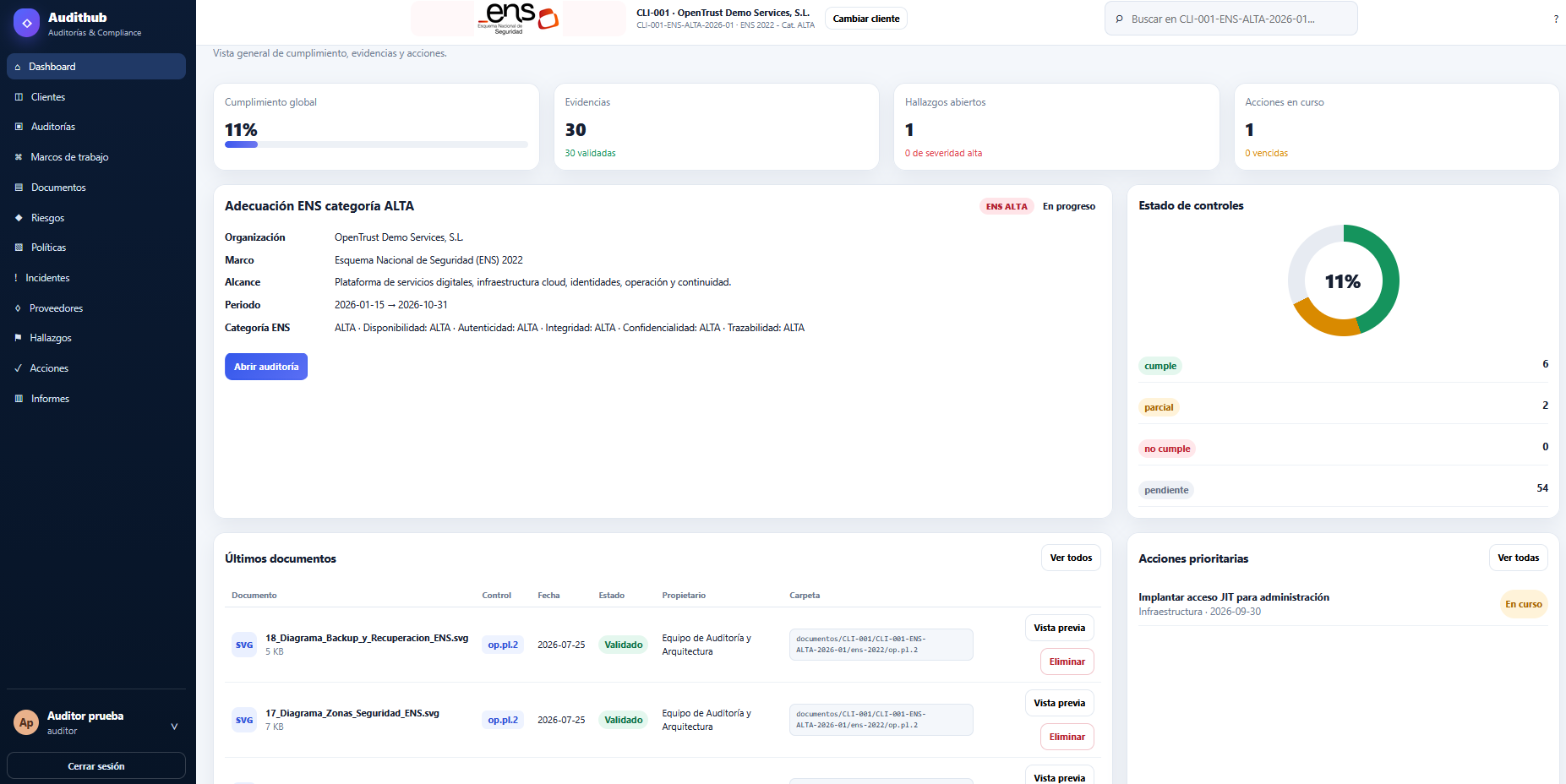Screen dimensions: 1566x784
Task: Click the ENS ALTA badge
Action: pyautogui.click(x=1007, y=206)
